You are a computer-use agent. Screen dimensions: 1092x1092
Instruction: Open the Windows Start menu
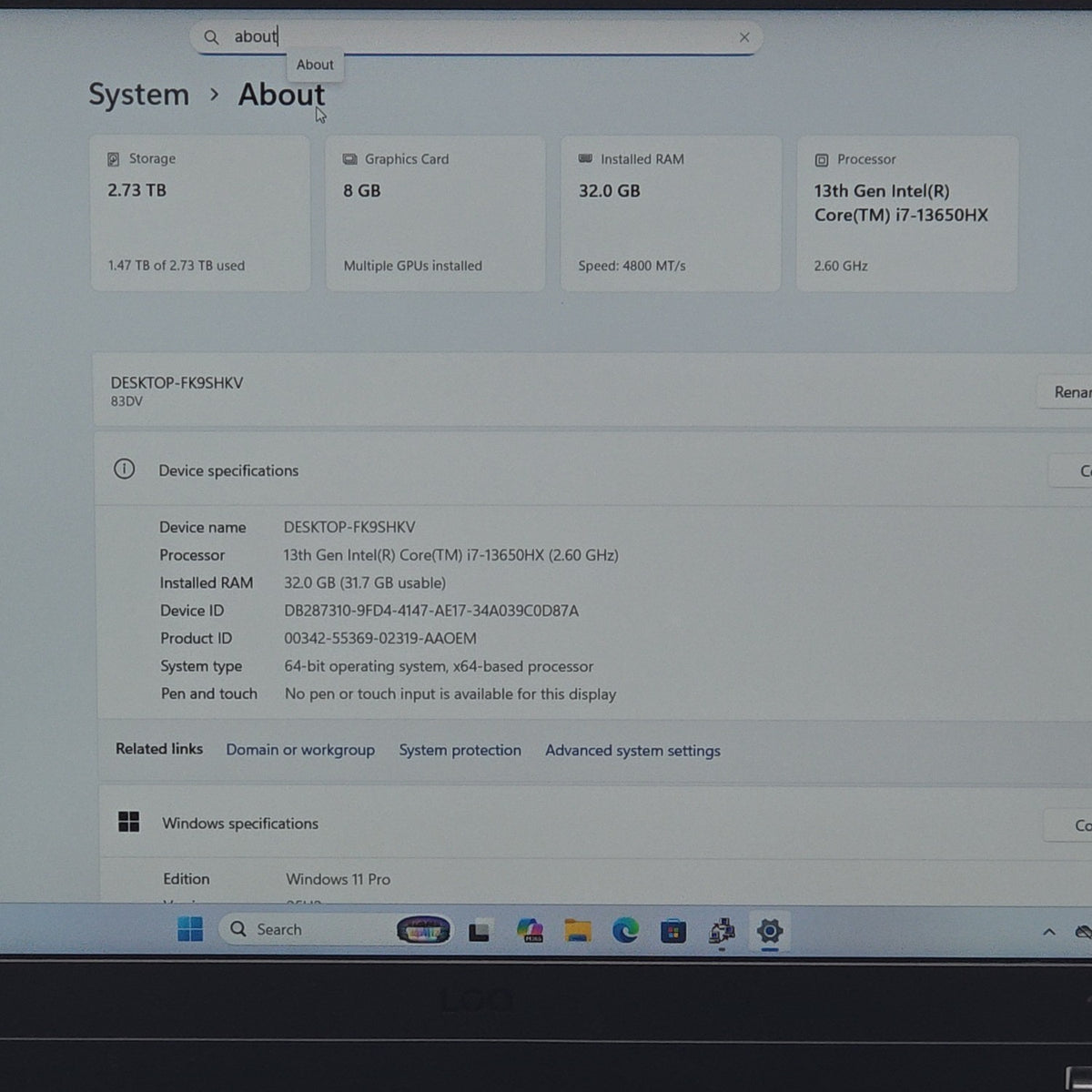pyautogui.click(x=190, y=929)
